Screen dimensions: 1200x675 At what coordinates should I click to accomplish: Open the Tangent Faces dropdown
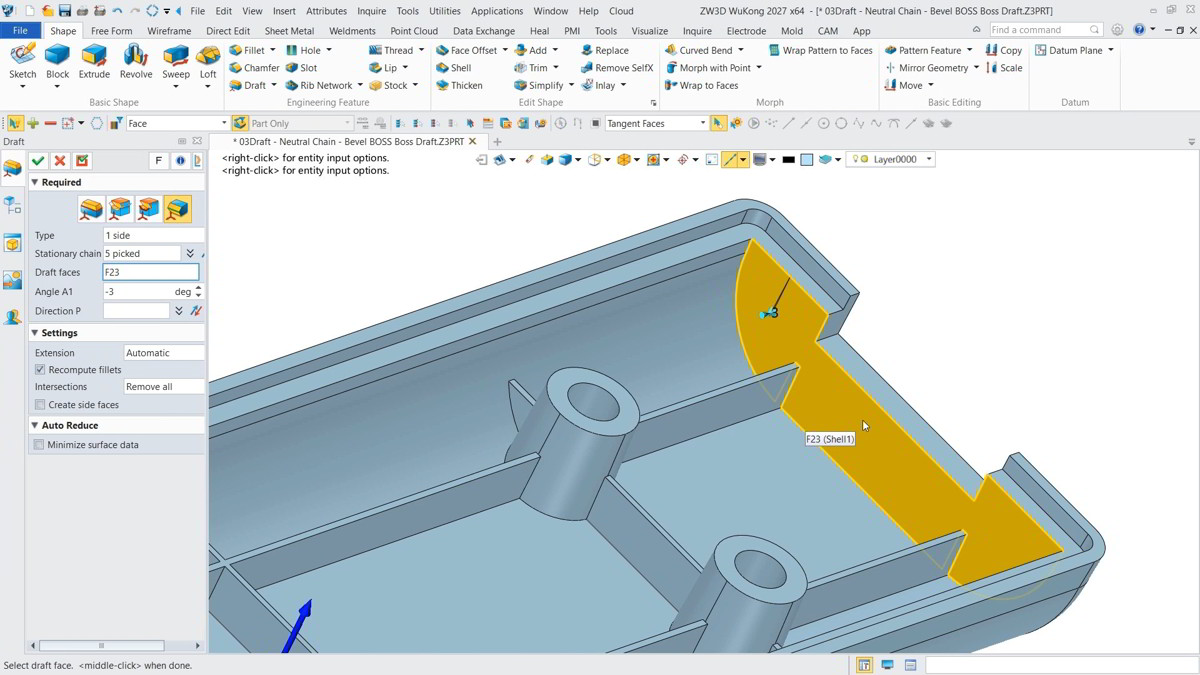[x=656, y=123]
